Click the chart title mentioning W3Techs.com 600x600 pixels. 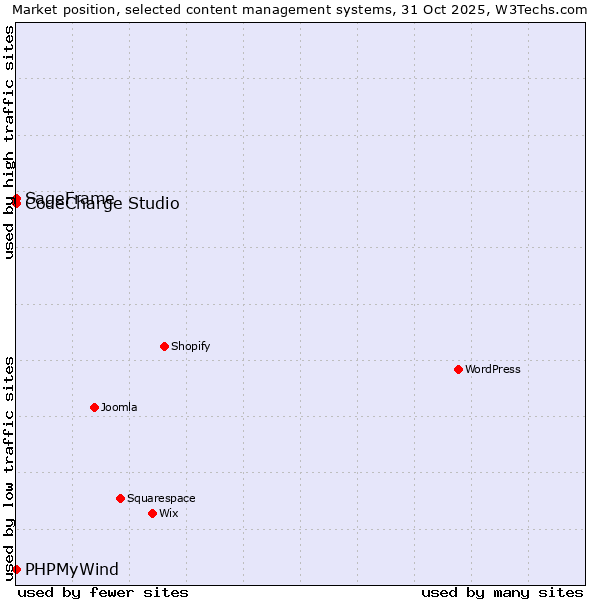click(x=300, y=9)
